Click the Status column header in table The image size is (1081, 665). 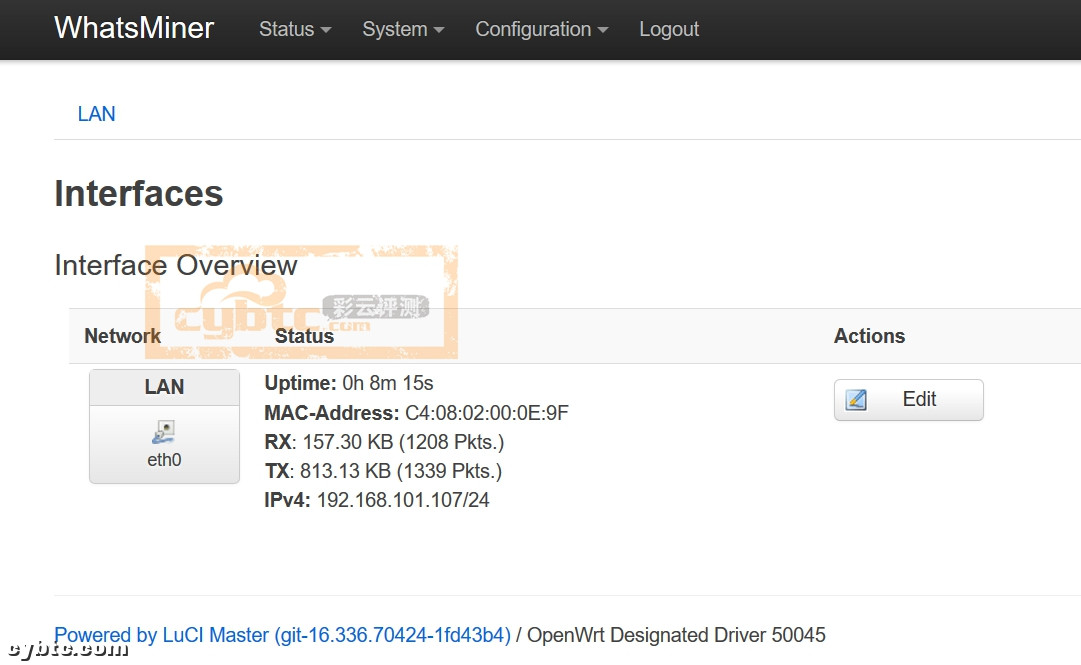pyautogui.click(x=304, y=336)
